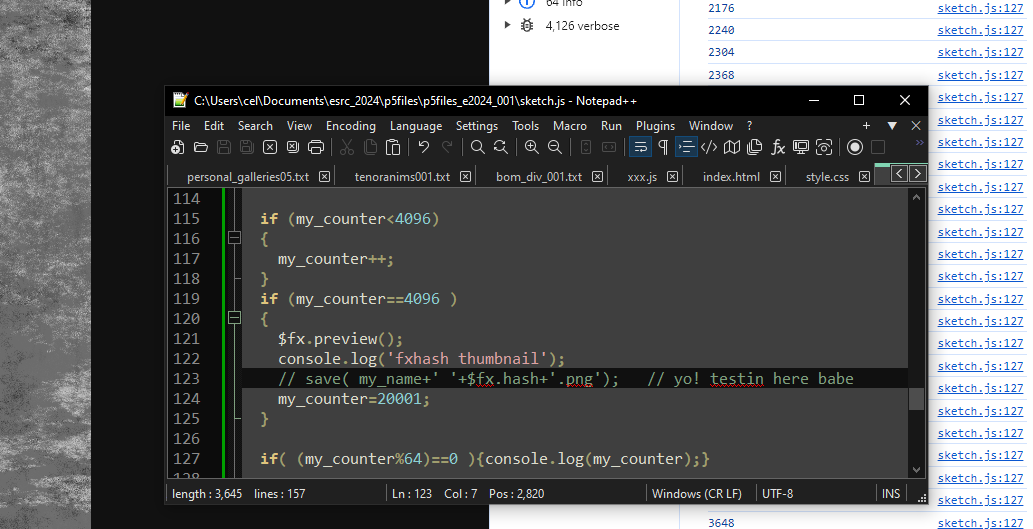Click the Paste clipboard icon
The width and height of the screenshot is (1033, 529).
click(393, 148)
